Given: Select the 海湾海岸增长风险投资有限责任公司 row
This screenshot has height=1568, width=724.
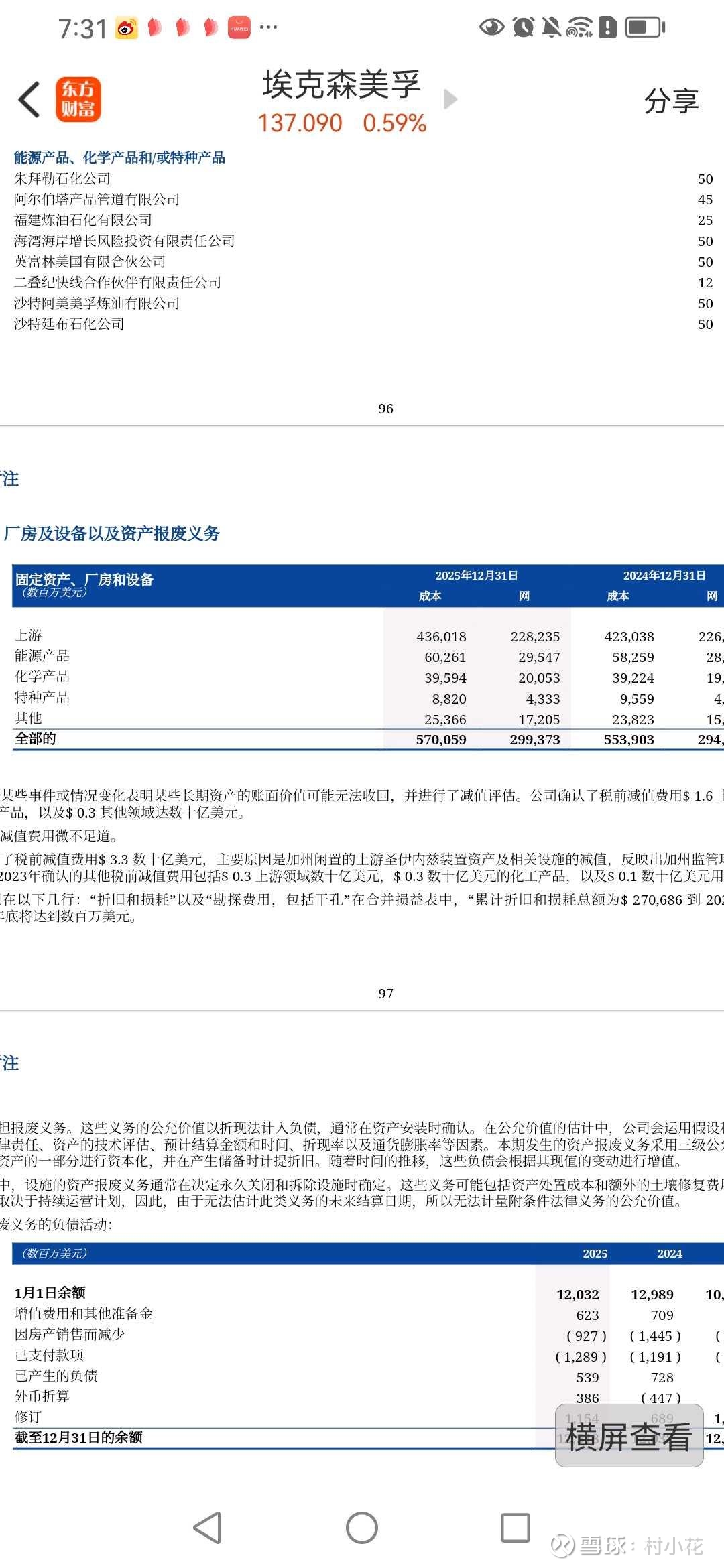Looking at the screenshot, I should point(363,241).
